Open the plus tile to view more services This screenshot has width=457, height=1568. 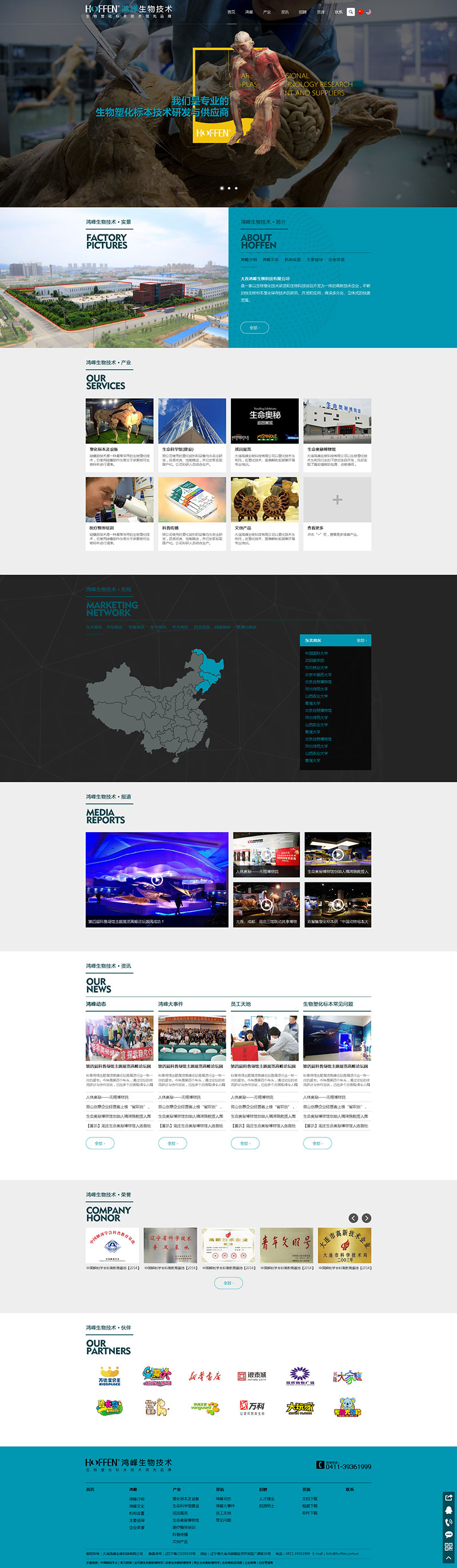337,500
